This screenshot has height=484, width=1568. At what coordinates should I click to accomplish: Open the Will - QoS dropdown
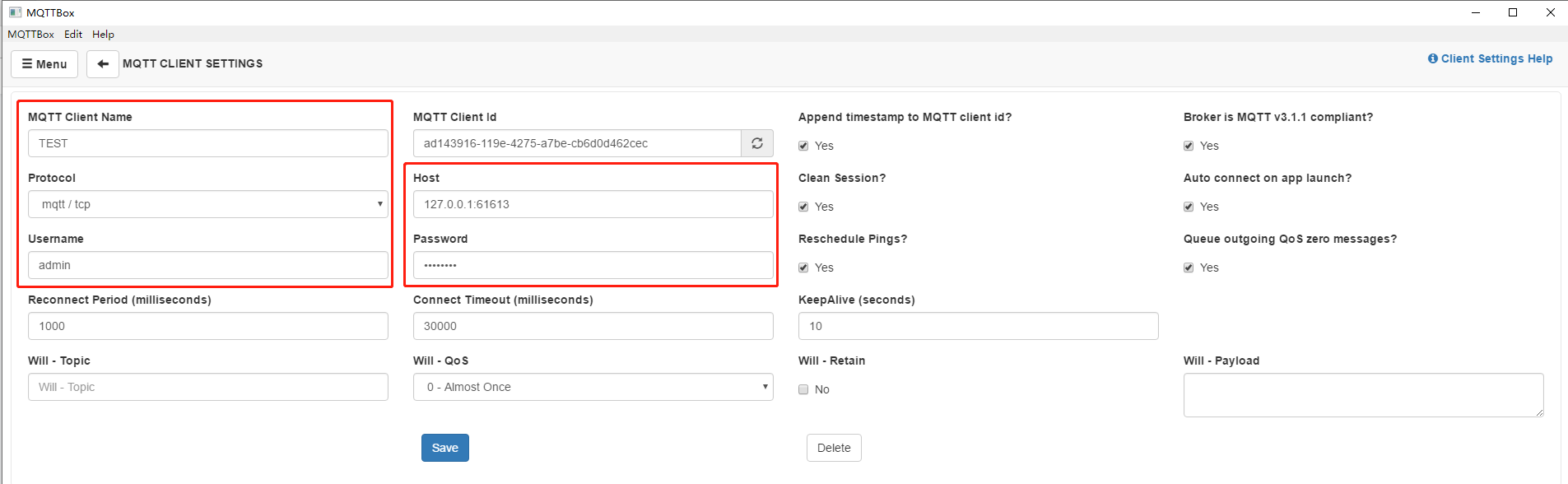(593, 387)
